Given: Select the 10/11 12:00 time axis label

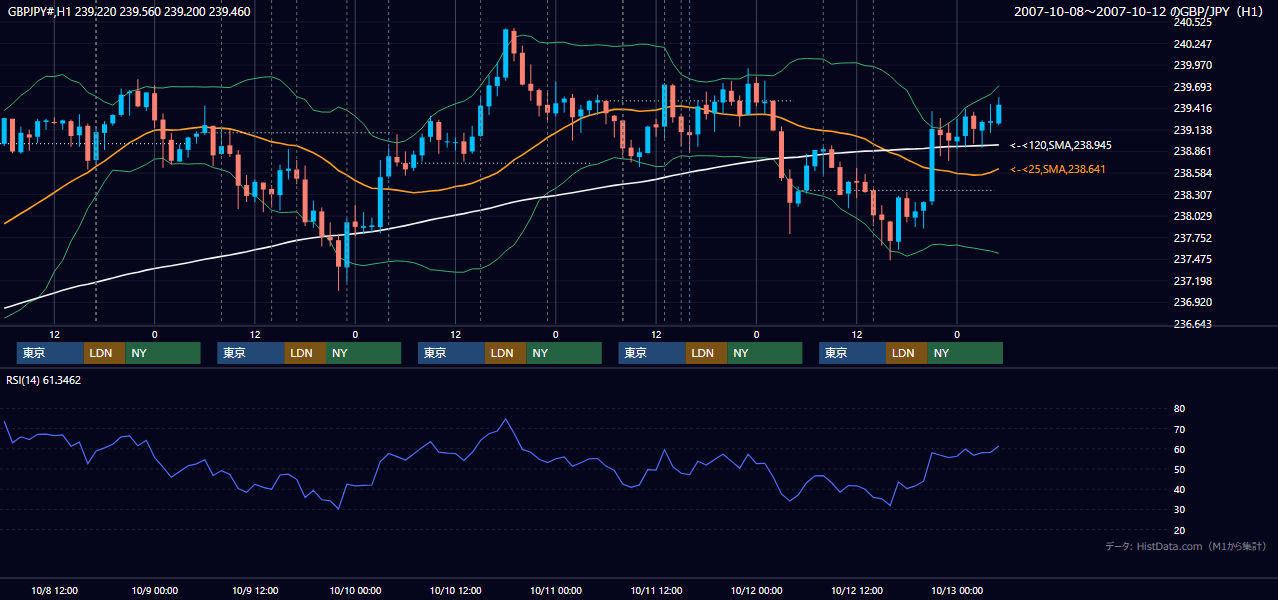Looking at the screenshot, I should point(656,590).
